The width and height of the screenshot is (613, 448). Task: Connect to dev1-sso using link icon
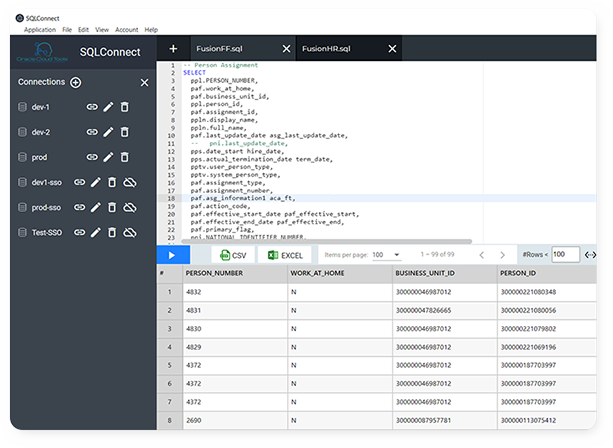click(79, 182)
